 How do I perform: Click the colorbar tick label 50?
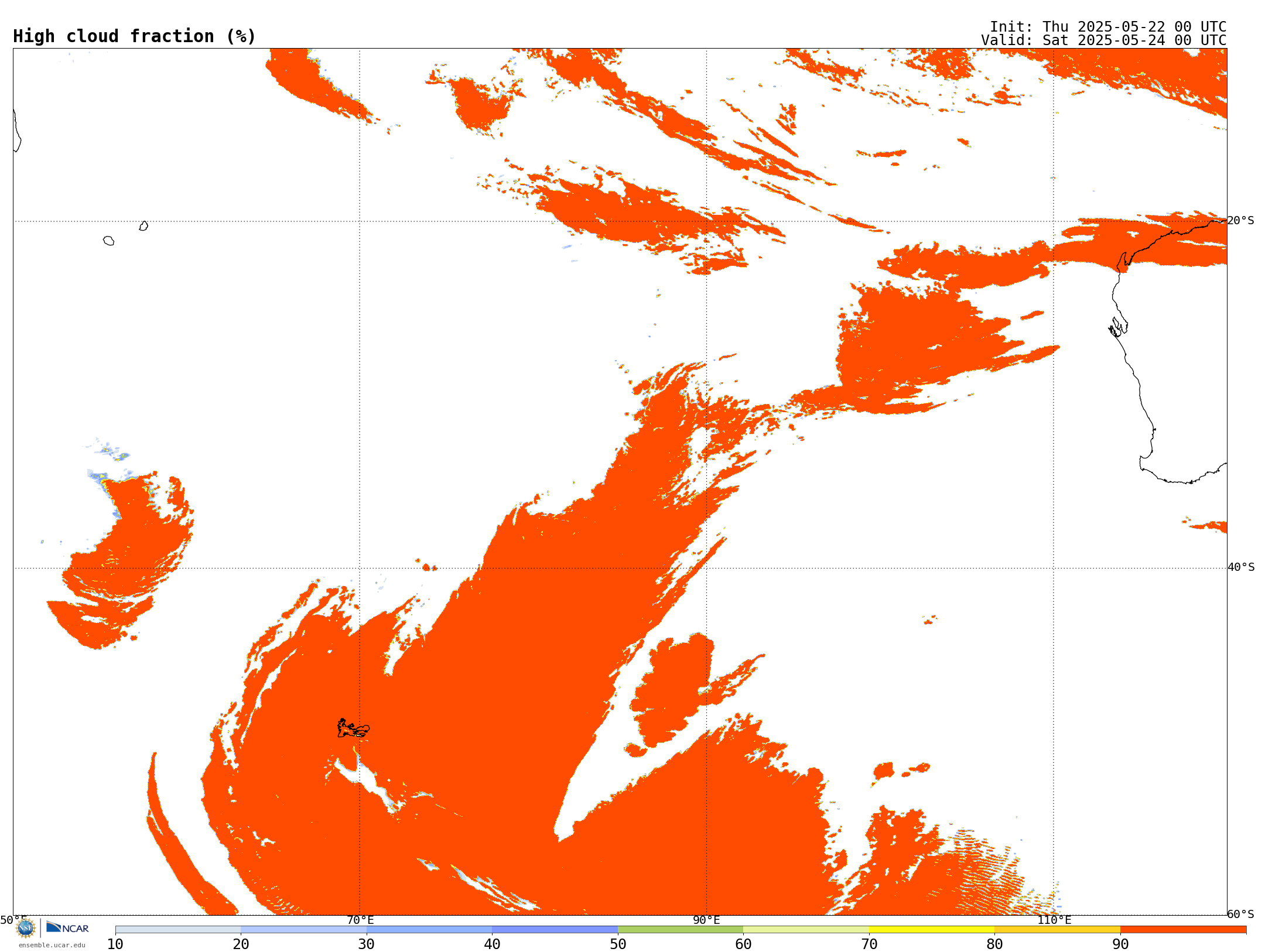[x=618, y=944]
